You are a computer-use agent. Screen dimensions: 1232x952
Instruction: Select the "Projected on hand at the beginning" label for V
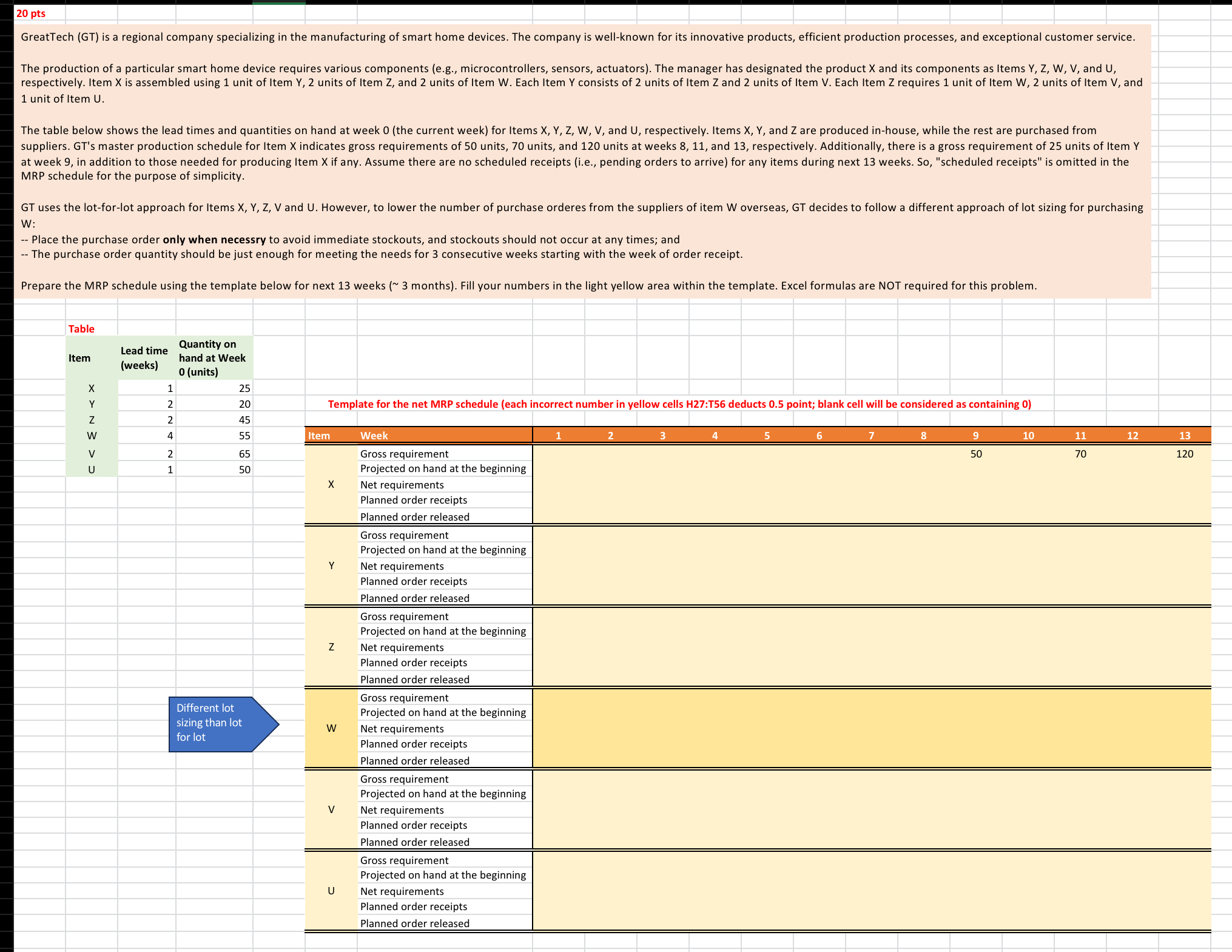[x=443, y=793]
